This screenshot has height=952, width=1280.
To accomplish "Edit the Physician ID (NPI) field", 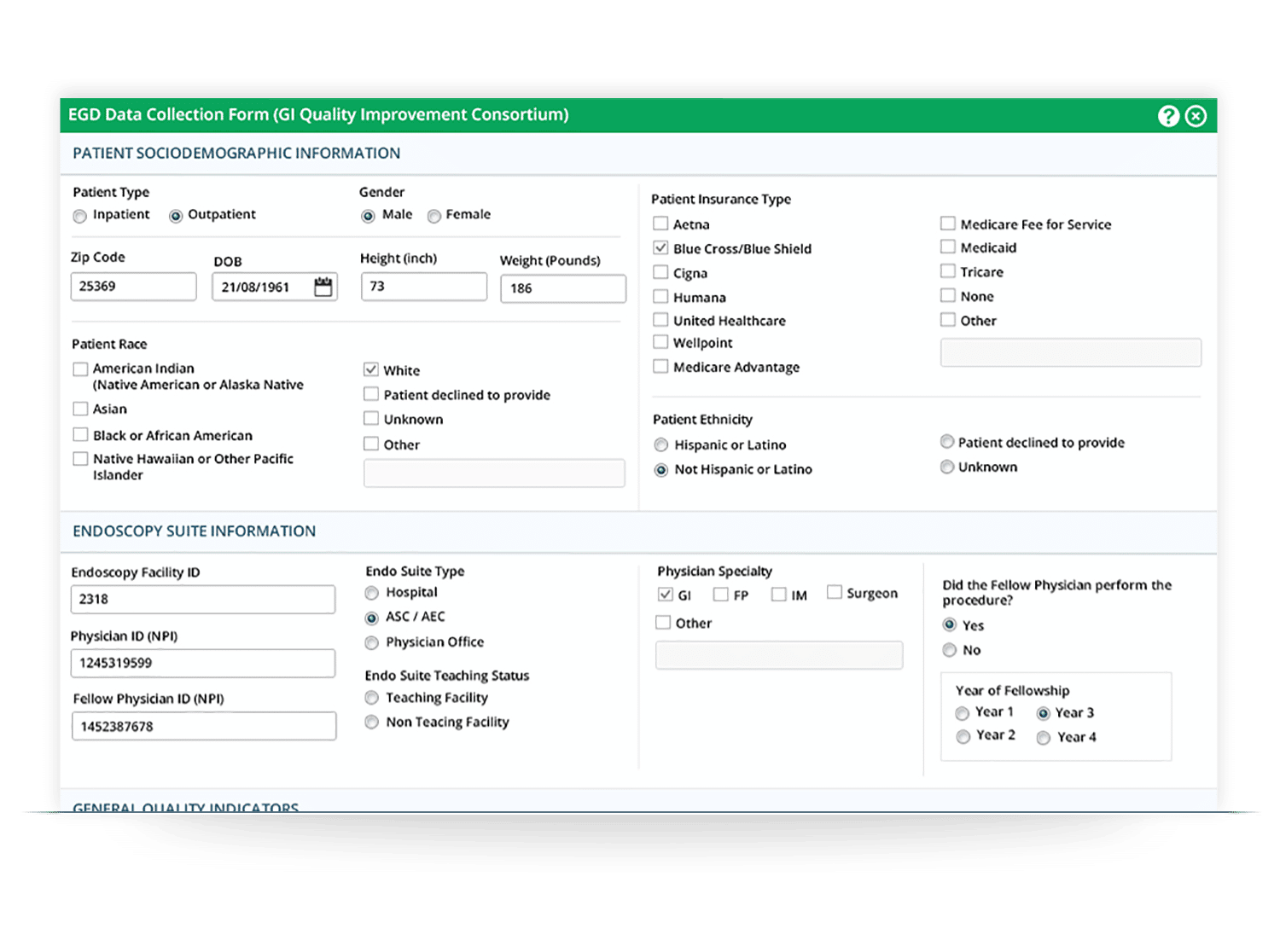I will [x=203, y=664].
